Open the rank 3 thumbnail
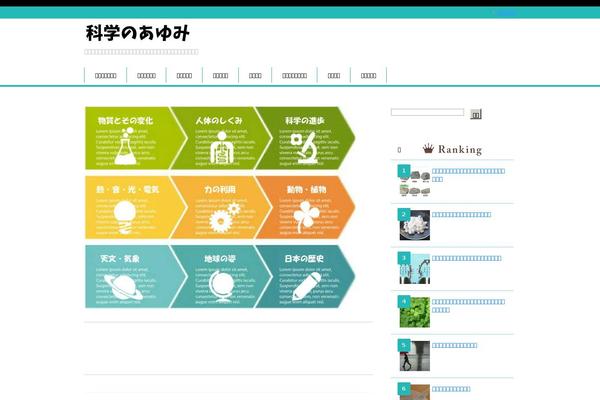This screenshot has width=600, height=400. pyautogui.click(x=415, y=269)
